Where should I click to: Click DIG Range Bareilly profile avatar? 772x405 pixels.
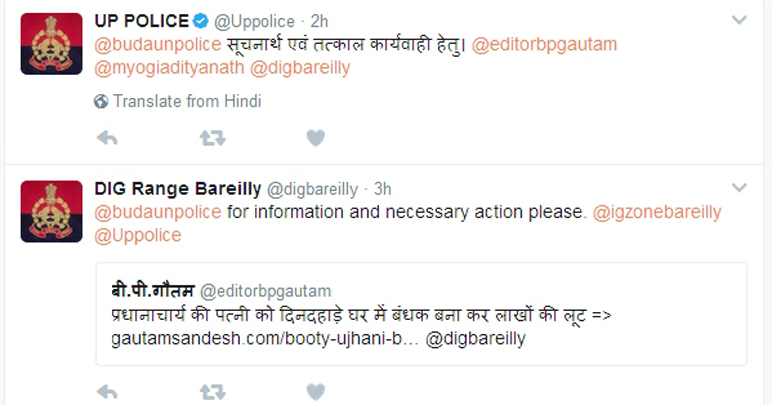[51, 210]
